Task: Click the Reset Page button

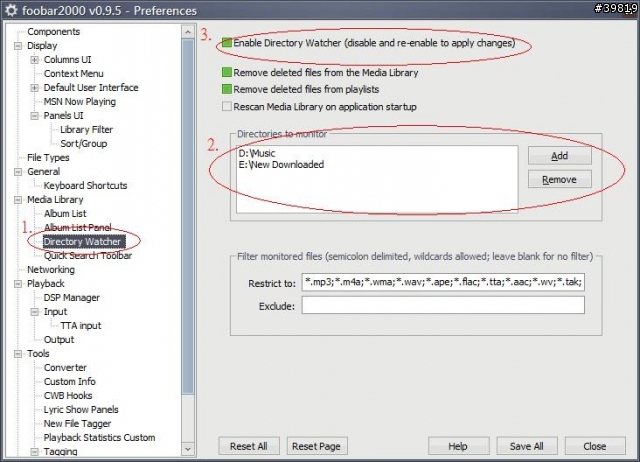Action: (x=317, y=446)
